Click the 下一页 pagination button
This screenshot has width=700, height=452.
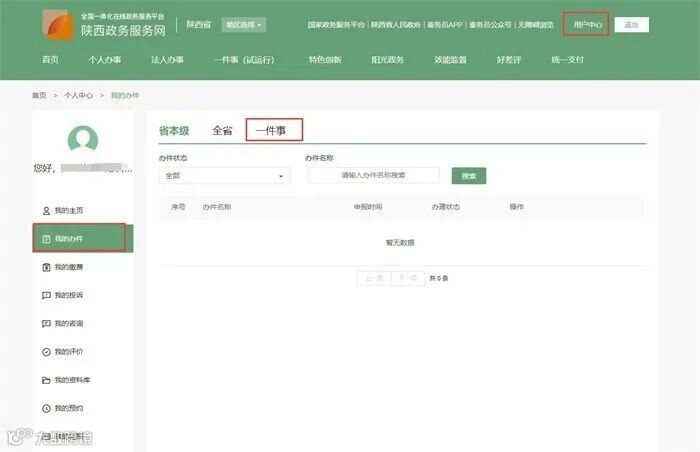[408, 278]
